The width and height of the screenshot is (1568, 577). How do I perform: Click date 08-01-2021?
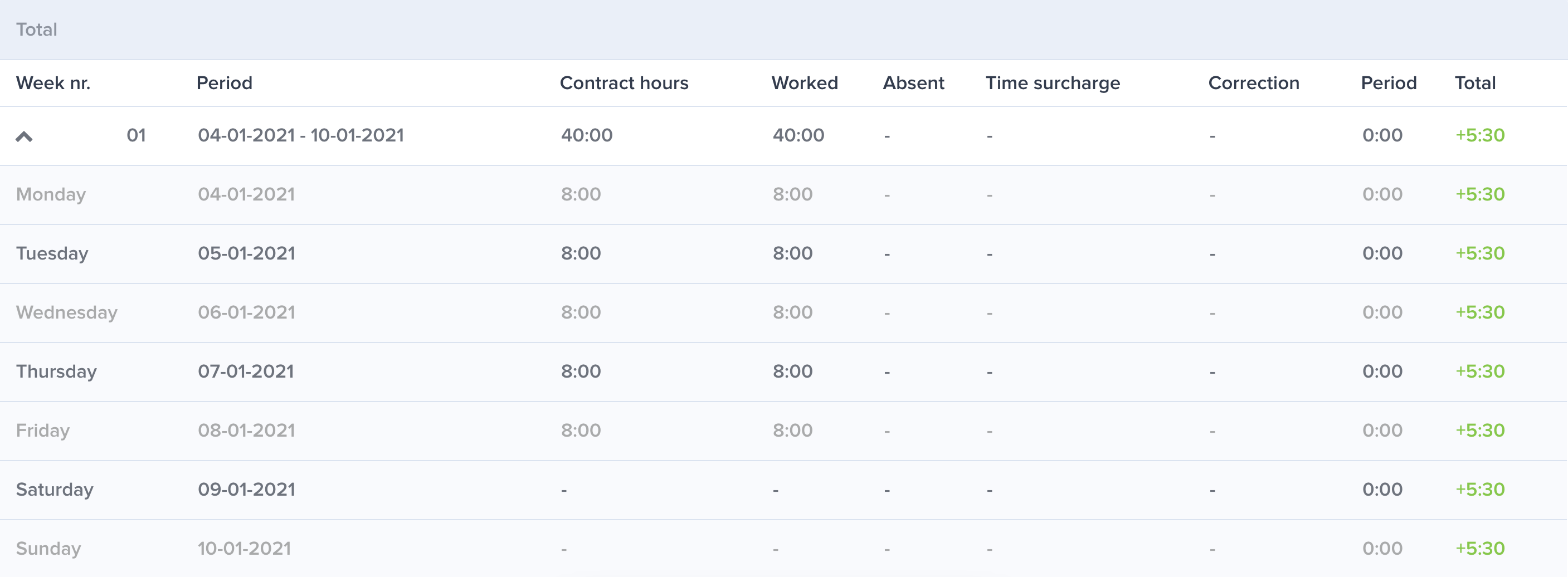246,431
